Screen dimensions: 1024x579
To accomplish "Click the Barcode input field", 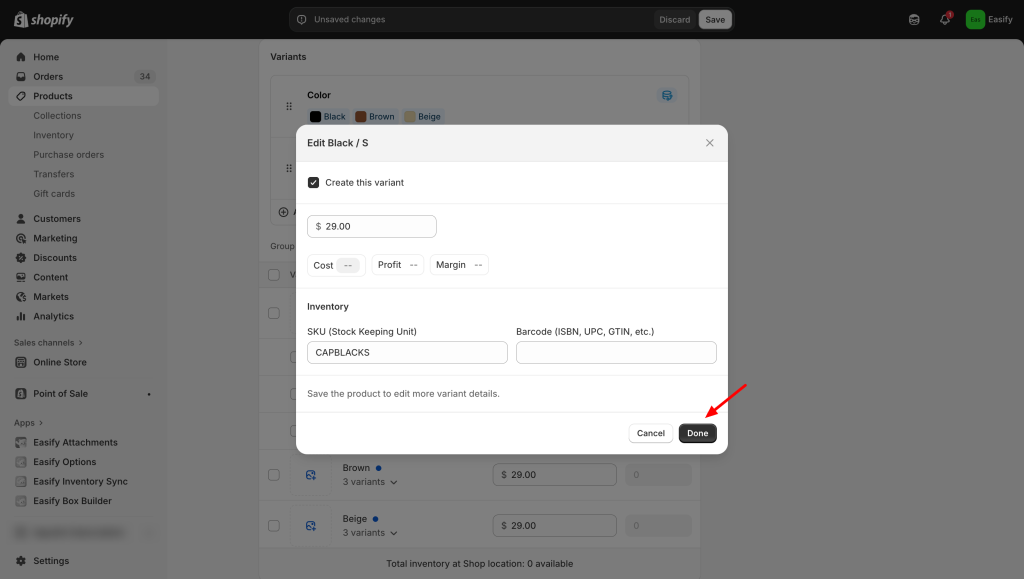I will pyautogui.click(x=616, y=352).
